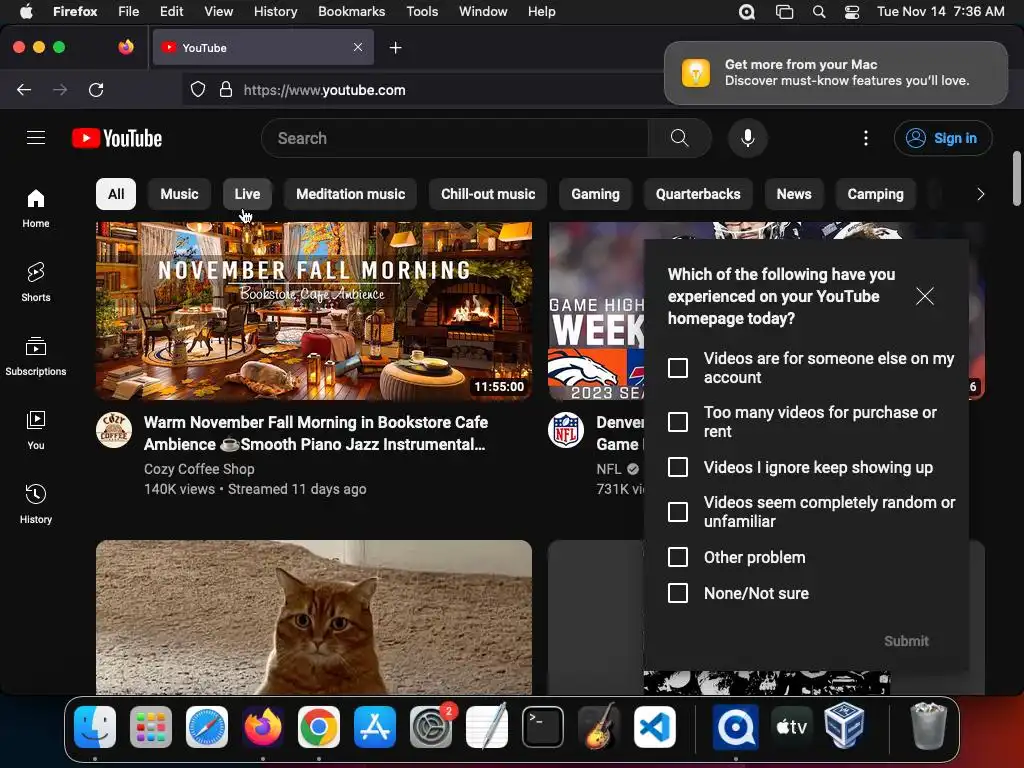
Task: Click the Sign in button
Action: pyautogui.click(x=943, y=138)
